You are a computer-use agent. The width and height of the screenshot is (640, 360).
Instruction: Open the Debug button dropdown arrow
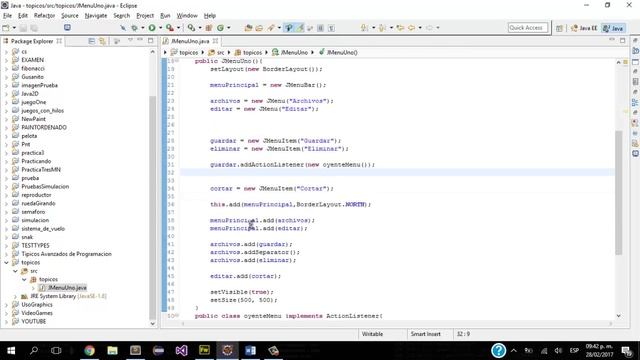point(143,28)
